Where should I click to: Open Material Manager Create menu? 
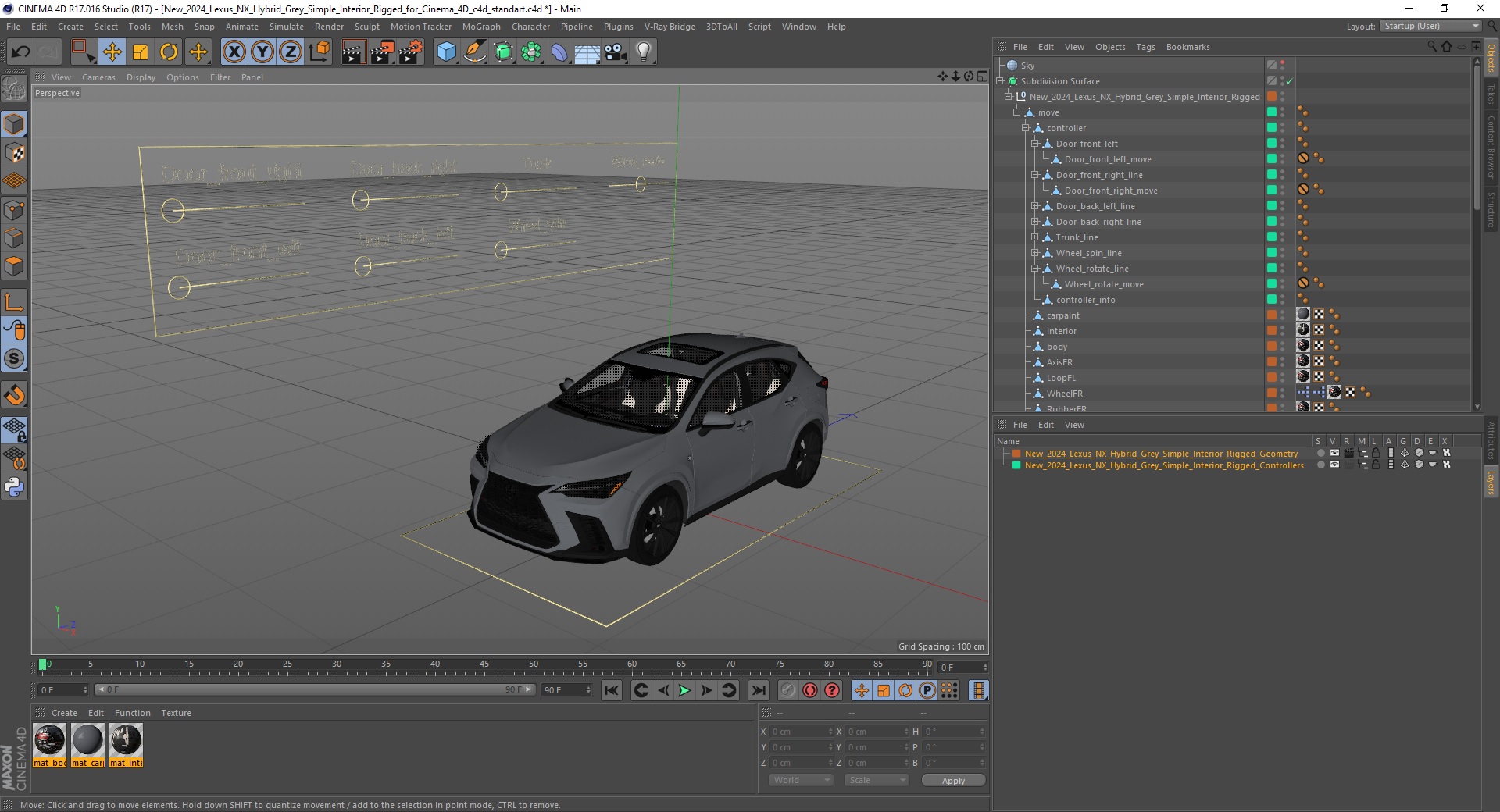click(64, 713)
